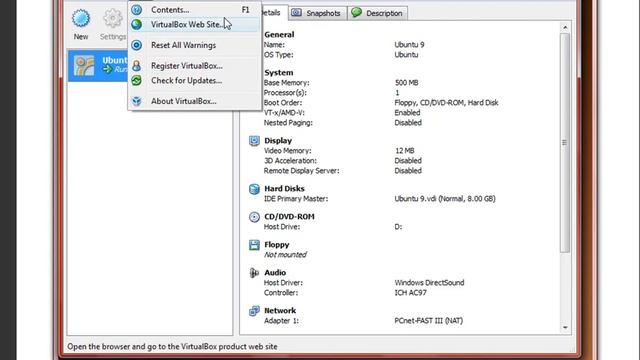Click the 'D:' host drive value

(x=398, y=227)
